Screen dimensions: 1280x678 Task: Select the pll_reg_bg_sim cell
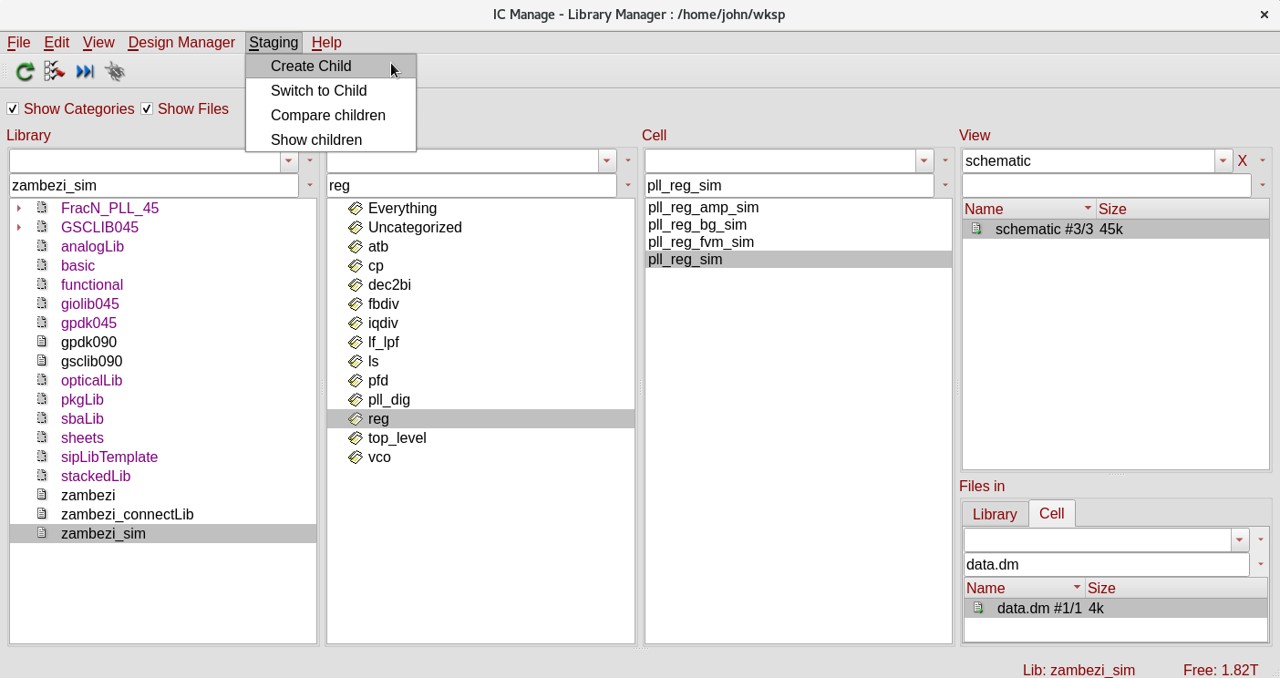(x=697, y=225)
